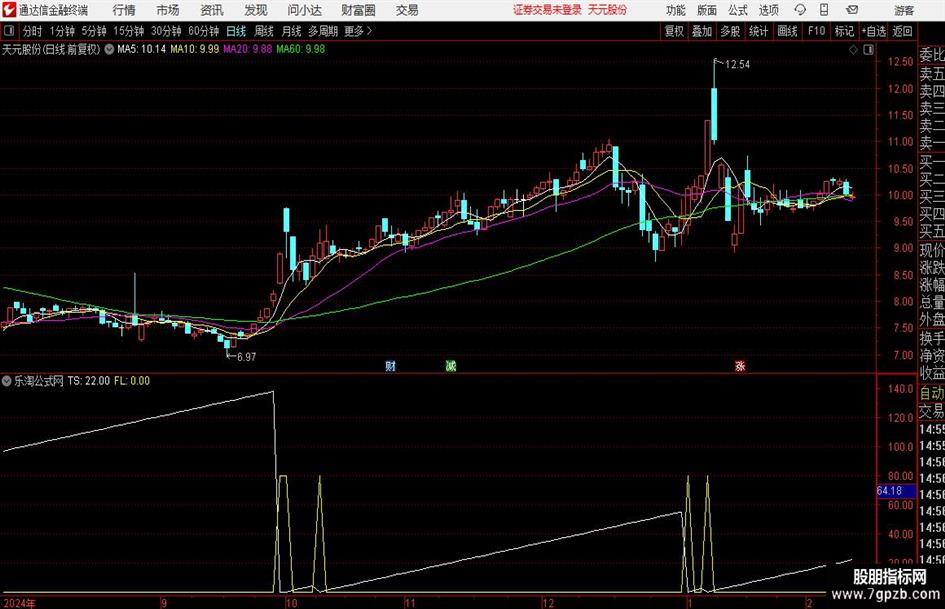Select the 30分钟 period
Image resolution: width=945 pixels, height=609 pixels.
coord(166,31)
